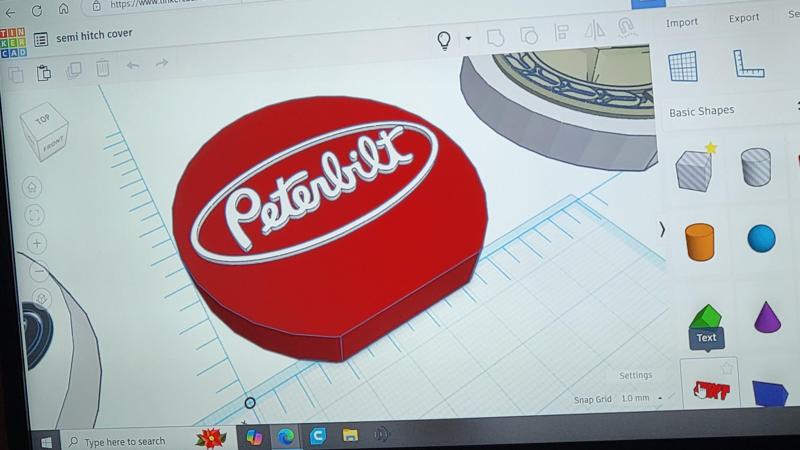
Task: Click the Cruise magnet icon
Action: click(x=626, y=27)
